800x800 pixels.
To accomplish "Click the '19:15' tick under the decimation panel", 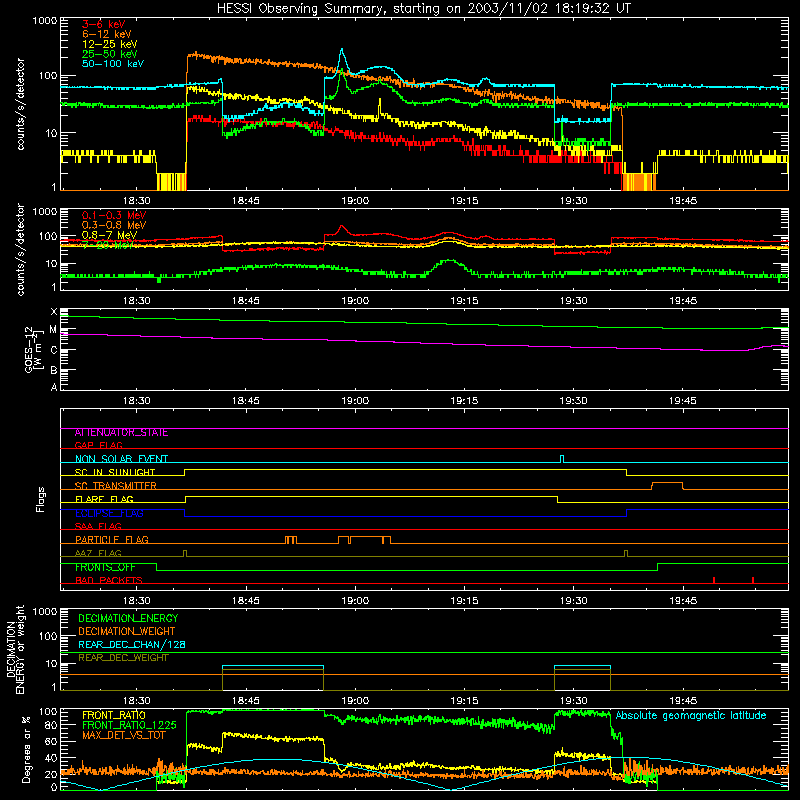I will pyautogui.click(x=464, y=701).
